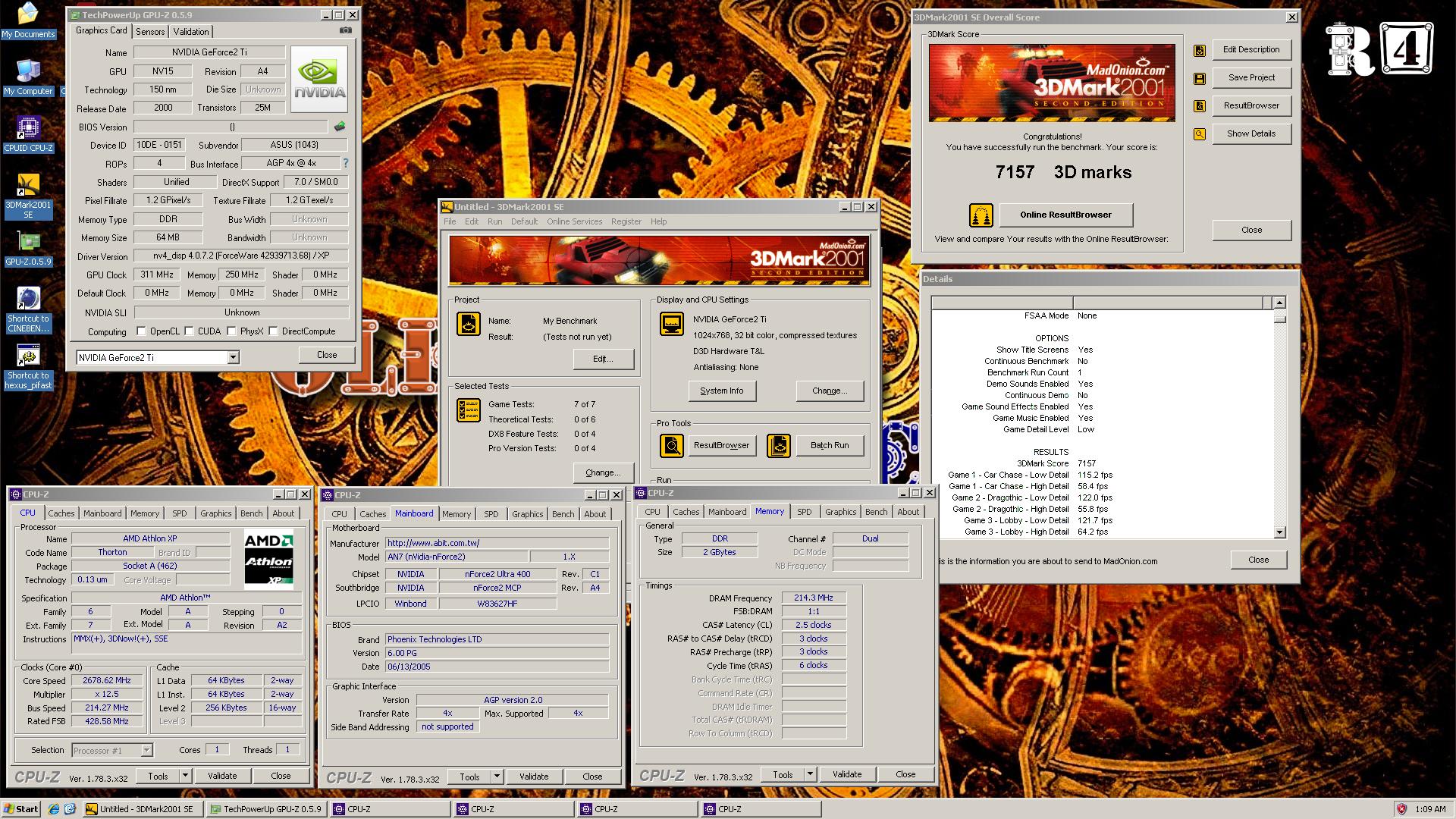The image size is (1456, 819).
Task: Click the Edit Description icon
Action: tap(1200, 50)
